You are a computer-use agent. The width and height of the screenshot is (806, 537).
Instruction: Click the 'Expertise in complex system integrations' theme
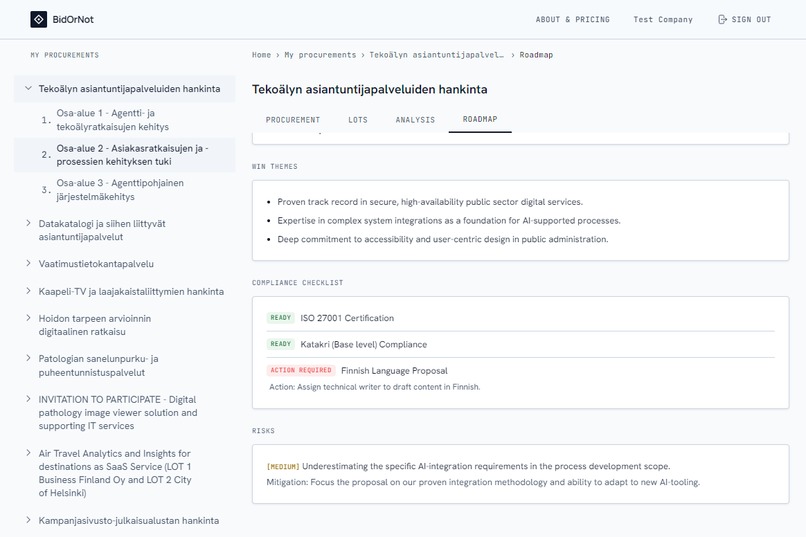(449, 220)
